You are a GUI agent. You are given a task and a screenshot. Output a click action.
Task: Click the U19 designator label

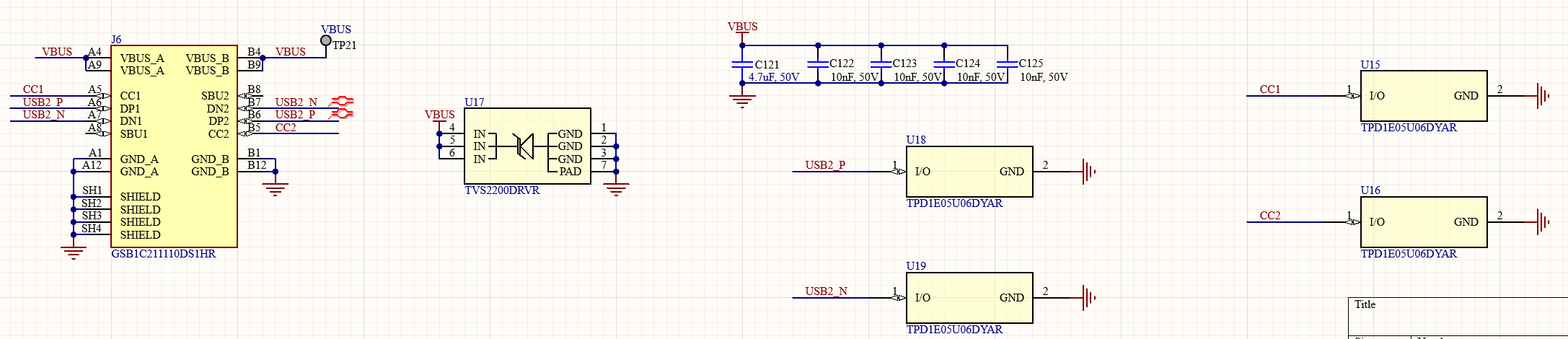(916, 266)
